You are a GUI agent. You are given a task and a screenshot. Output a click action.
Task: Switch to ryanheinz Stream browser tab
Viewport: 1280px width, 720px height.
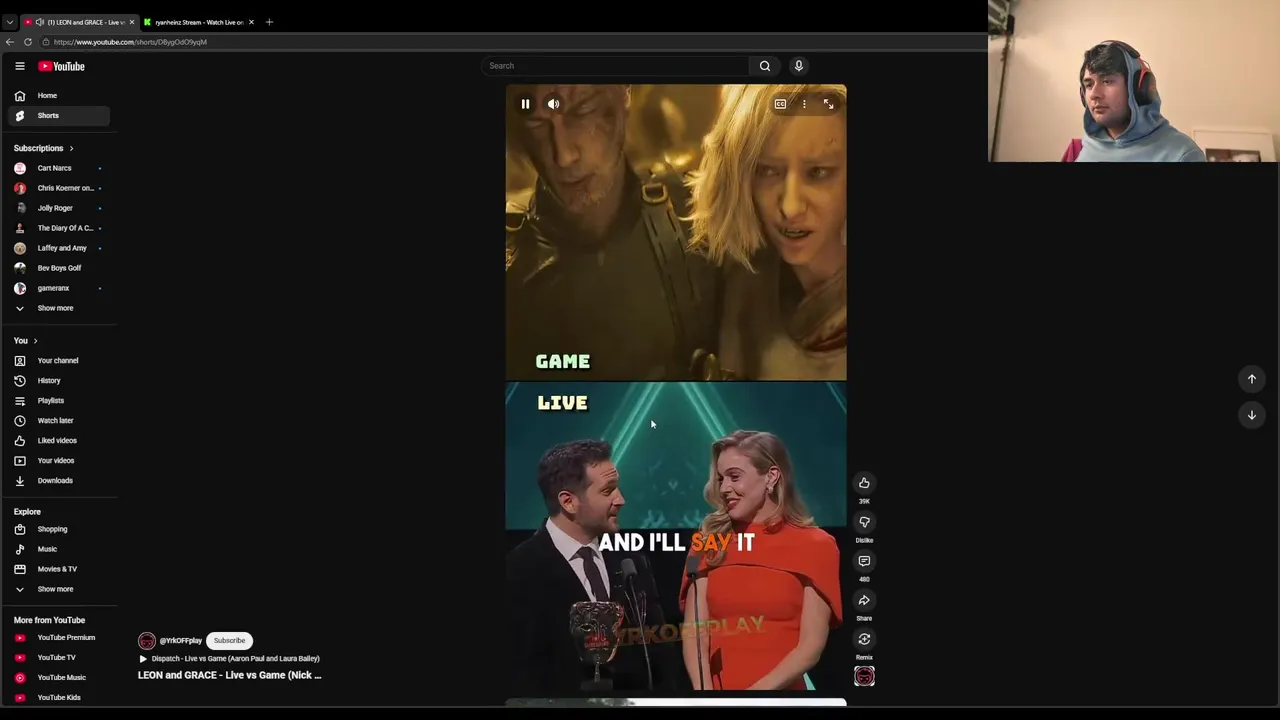199,22
